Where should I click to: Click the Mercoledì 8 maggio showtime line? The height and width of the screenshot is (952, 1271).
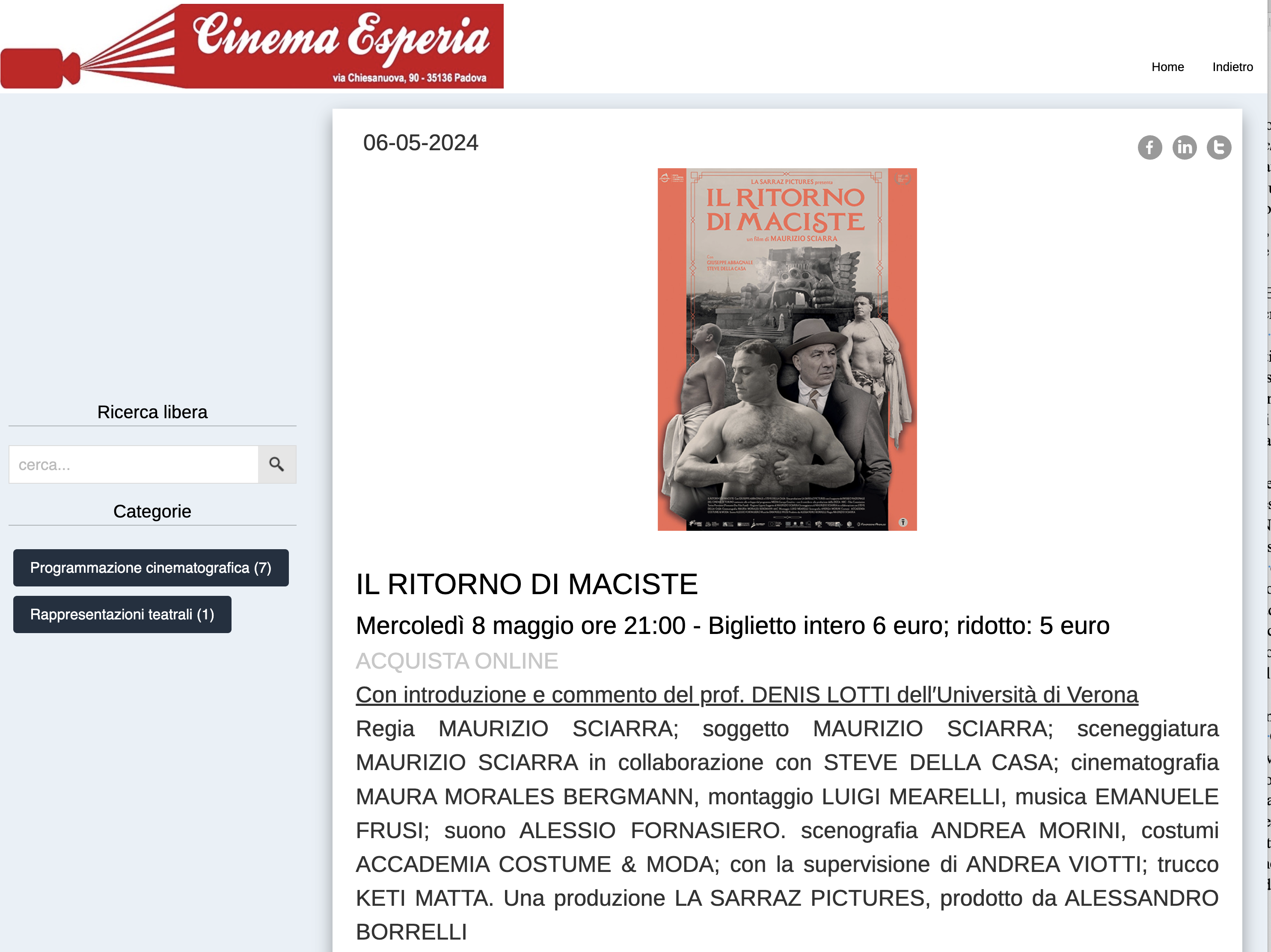point(733,626)
